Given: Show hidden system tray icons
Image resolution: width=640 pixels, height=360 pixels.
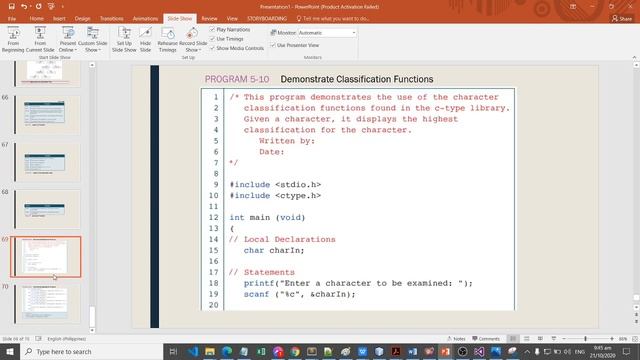Looking at the screenshot, I should pyautogui.click(x=527, y=351).
